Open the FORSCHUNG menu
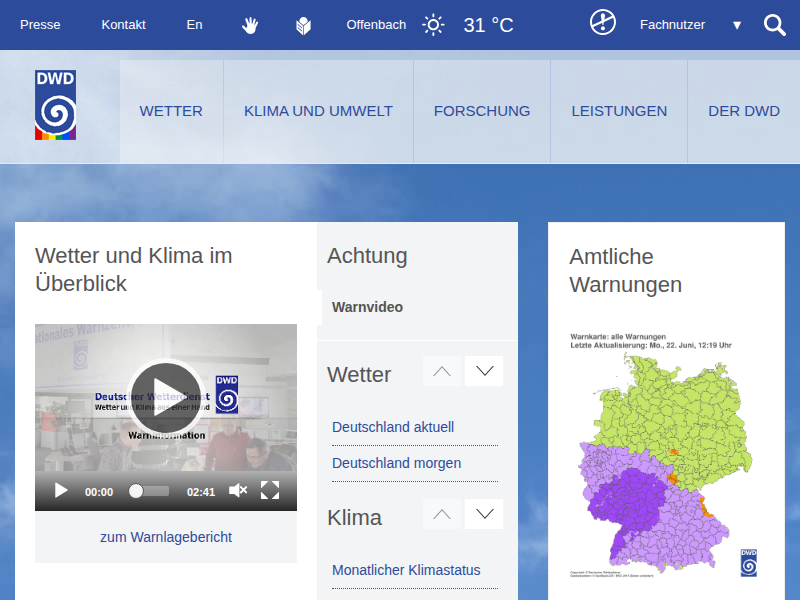Viewport: 800px width, 600px height. click(482, 111)
